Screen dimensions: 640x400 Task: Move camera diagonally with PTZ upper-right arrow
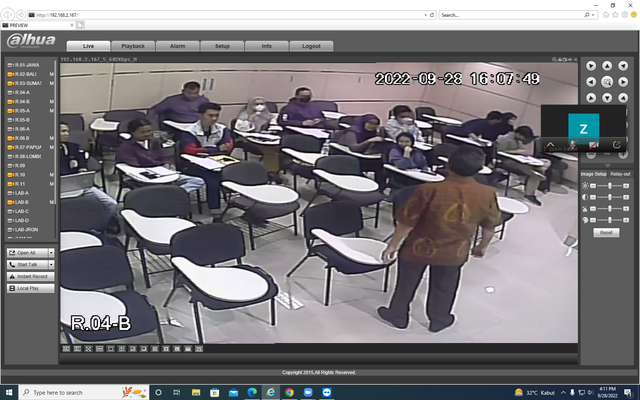tap(623, 66)
